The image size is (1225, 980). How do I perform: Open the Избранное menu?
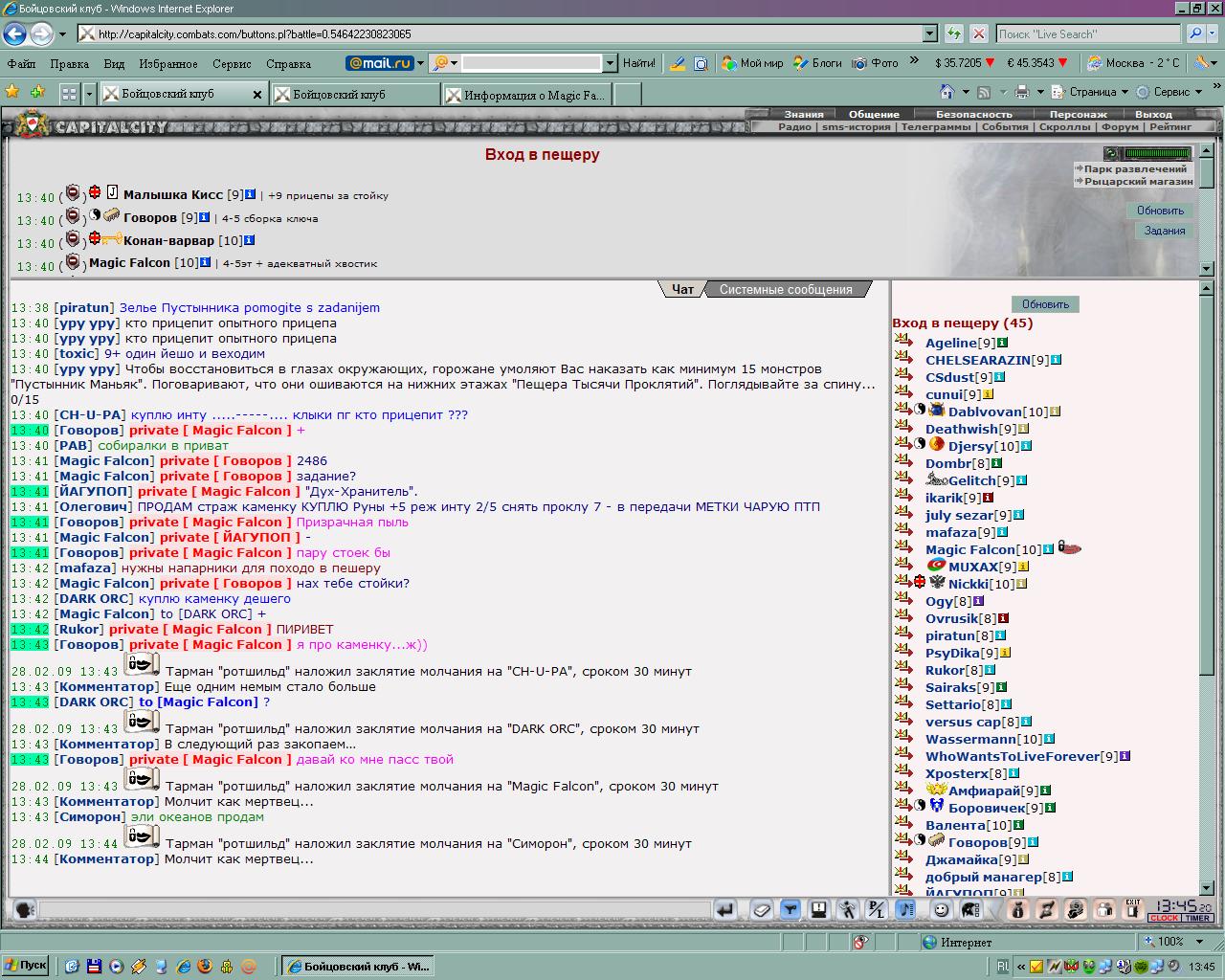click(168, 64)
